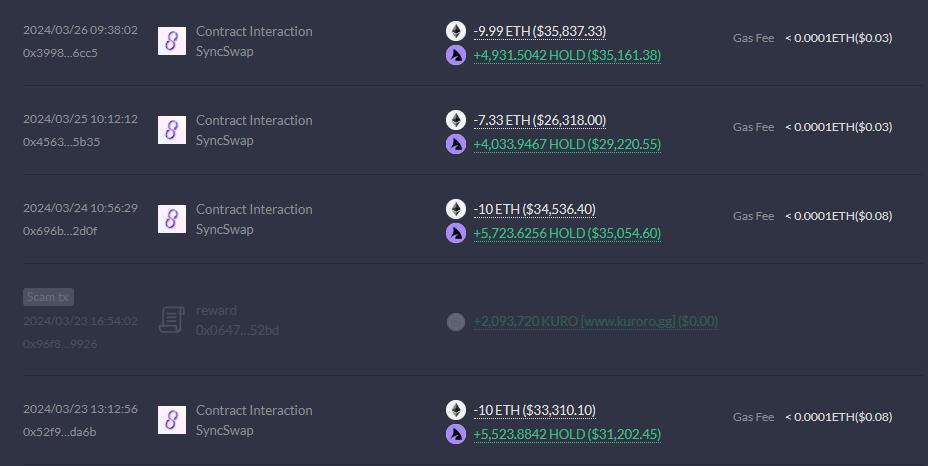The height and width of the screenshot is (466, 928).
Task: Click ETH token icon beside -9.99 ETH
Action: [x=456, y=31]
